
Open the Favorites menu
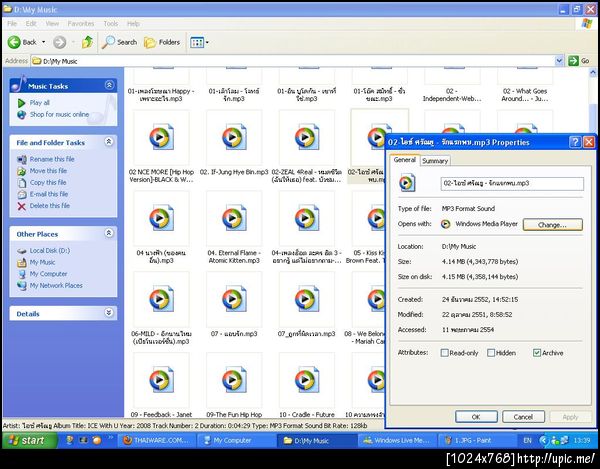(81, 24)
